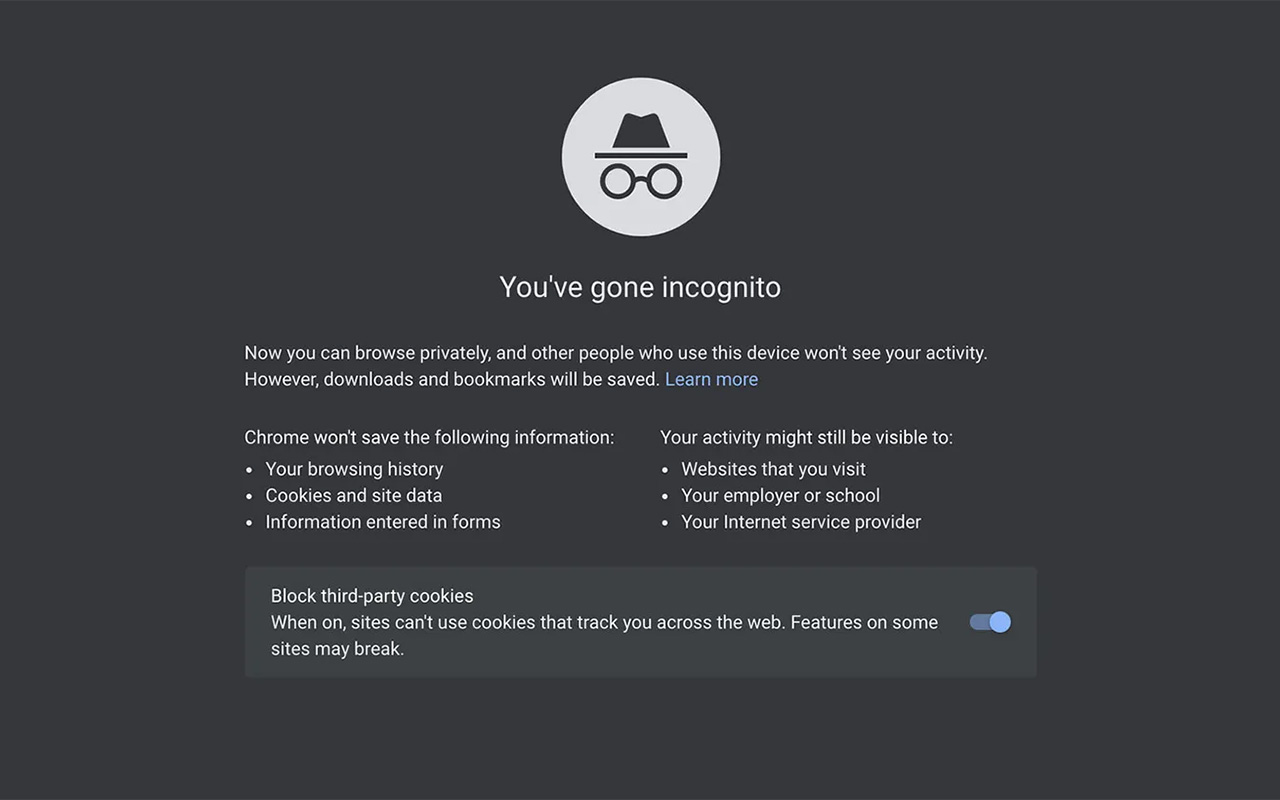
Task: Click Your Internet service provider bullet
Action: [x=801, y=521]
